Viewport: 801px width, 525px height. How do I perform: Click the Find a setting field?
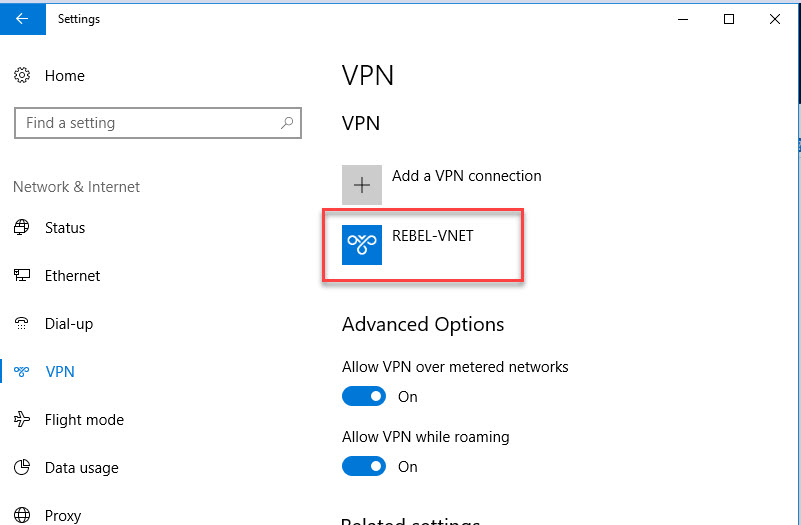point(158,123)
